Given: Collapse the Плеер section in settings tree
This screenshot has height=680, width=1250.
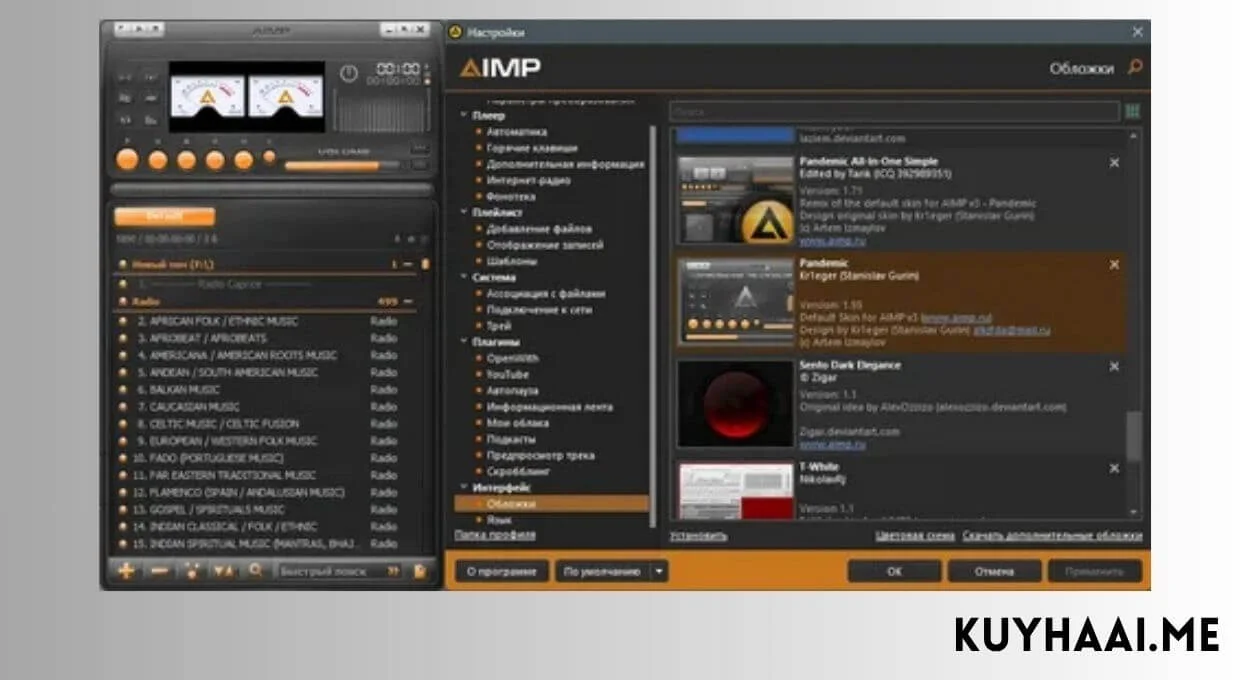Looking at the screenshot, I should [464, 115].
